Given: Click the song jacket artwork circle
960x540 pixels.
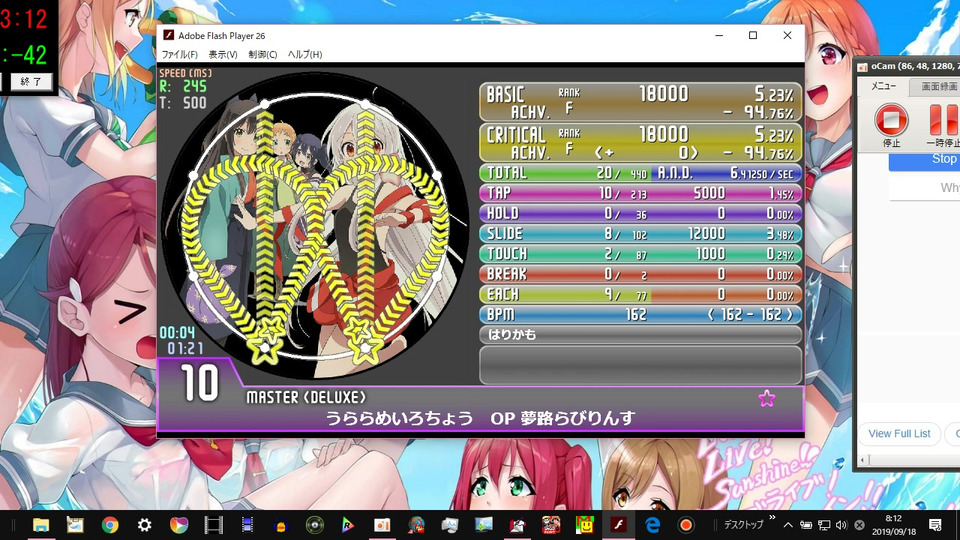Looking at the screenshot, I should click(x=315, y=225).
